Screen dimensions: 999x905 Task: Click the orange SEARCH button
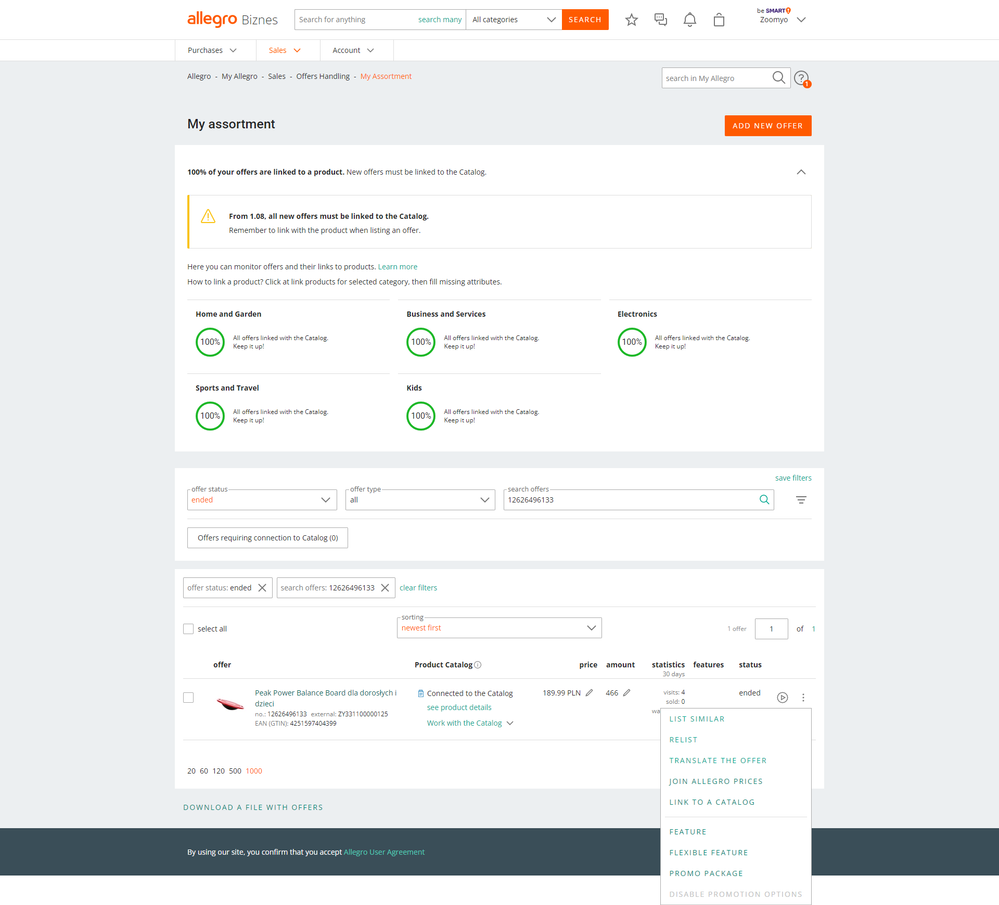pyautogui.click(x=585, y=20)
